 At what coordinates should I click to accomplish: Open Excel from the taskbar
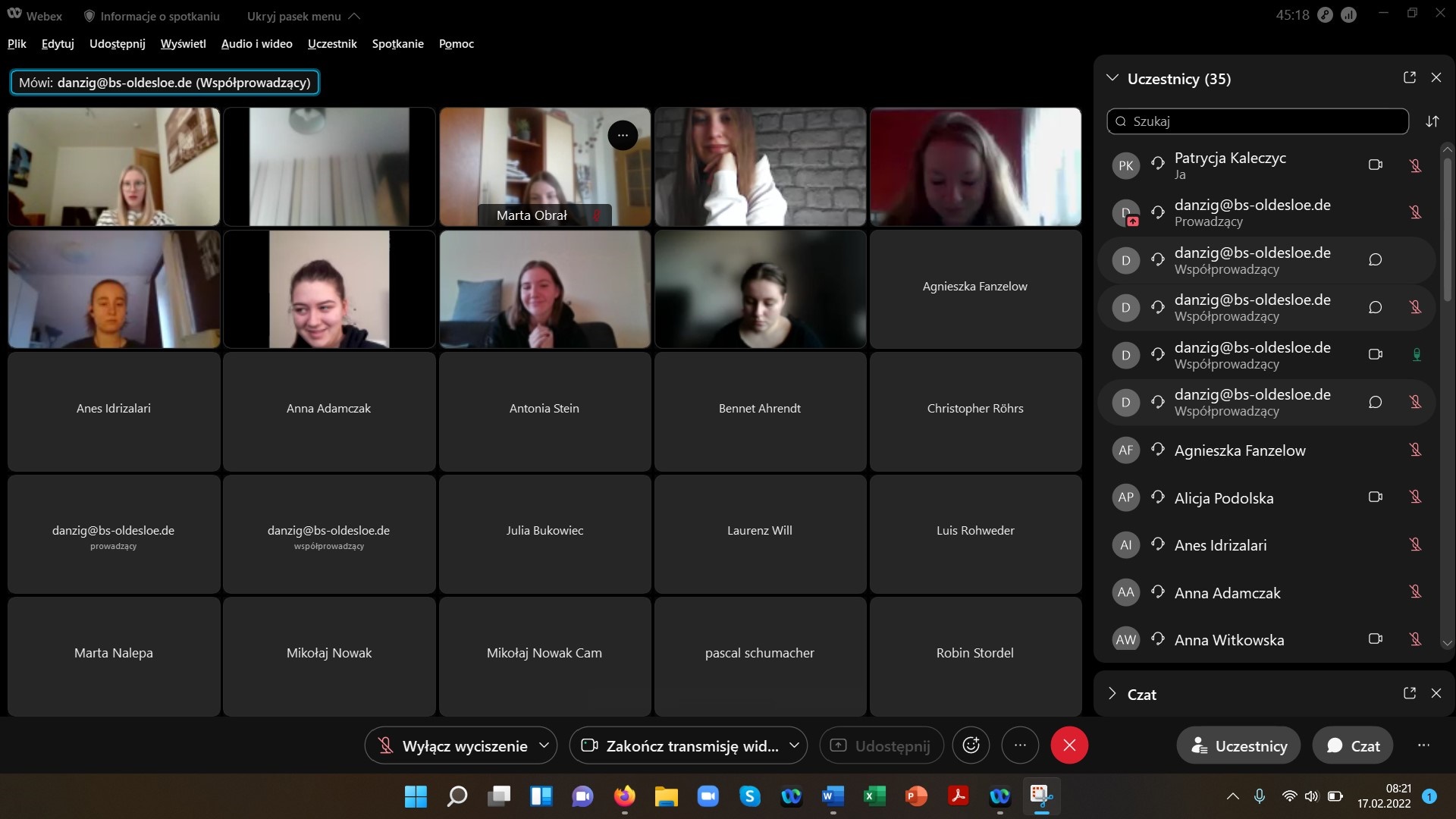pos(874,796)
